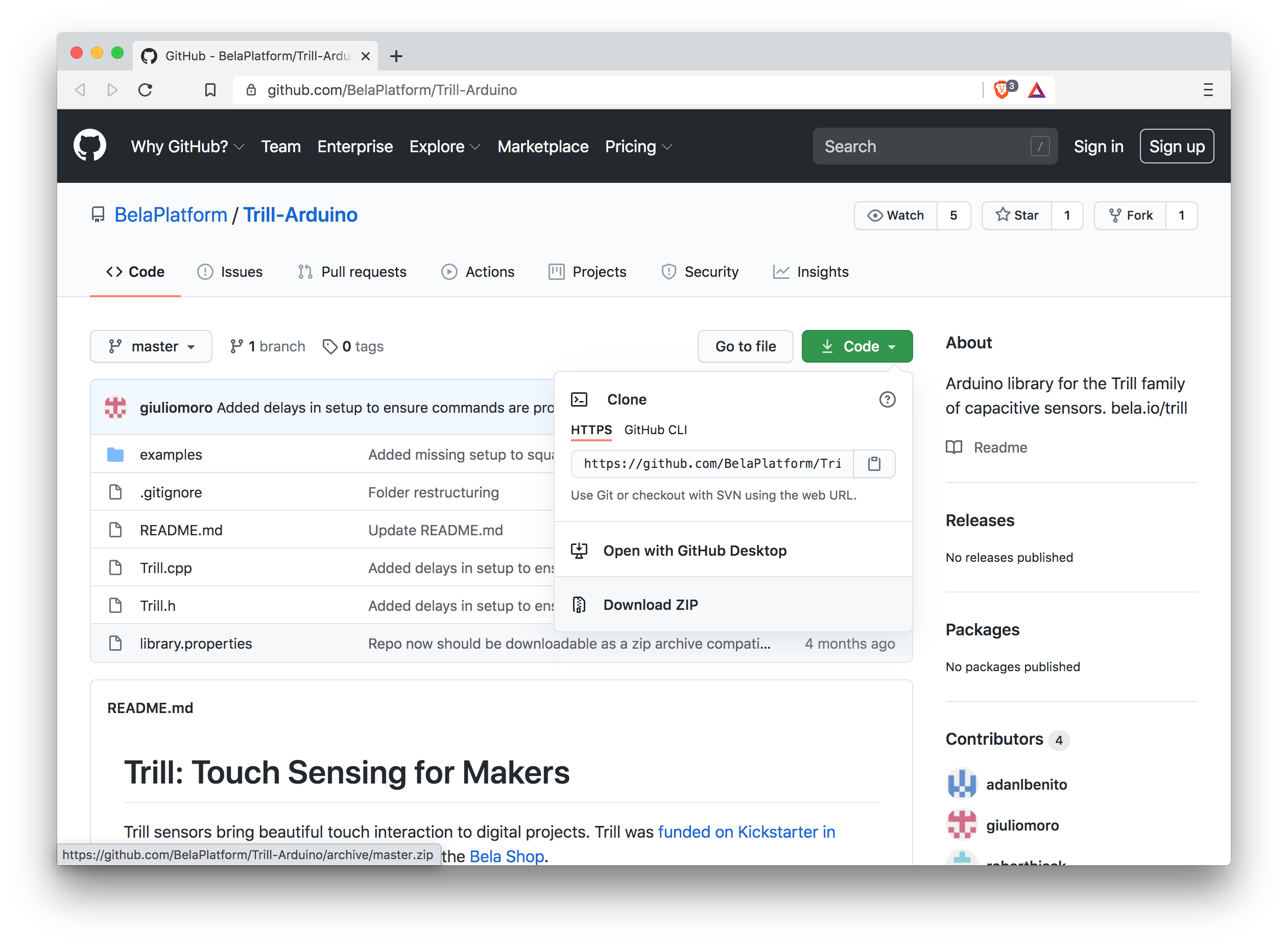Image resolution: width=1288 pixels, height=947 pixels.
Task: Choose Open with GitHub Desktop
Action: pos(733,550)
